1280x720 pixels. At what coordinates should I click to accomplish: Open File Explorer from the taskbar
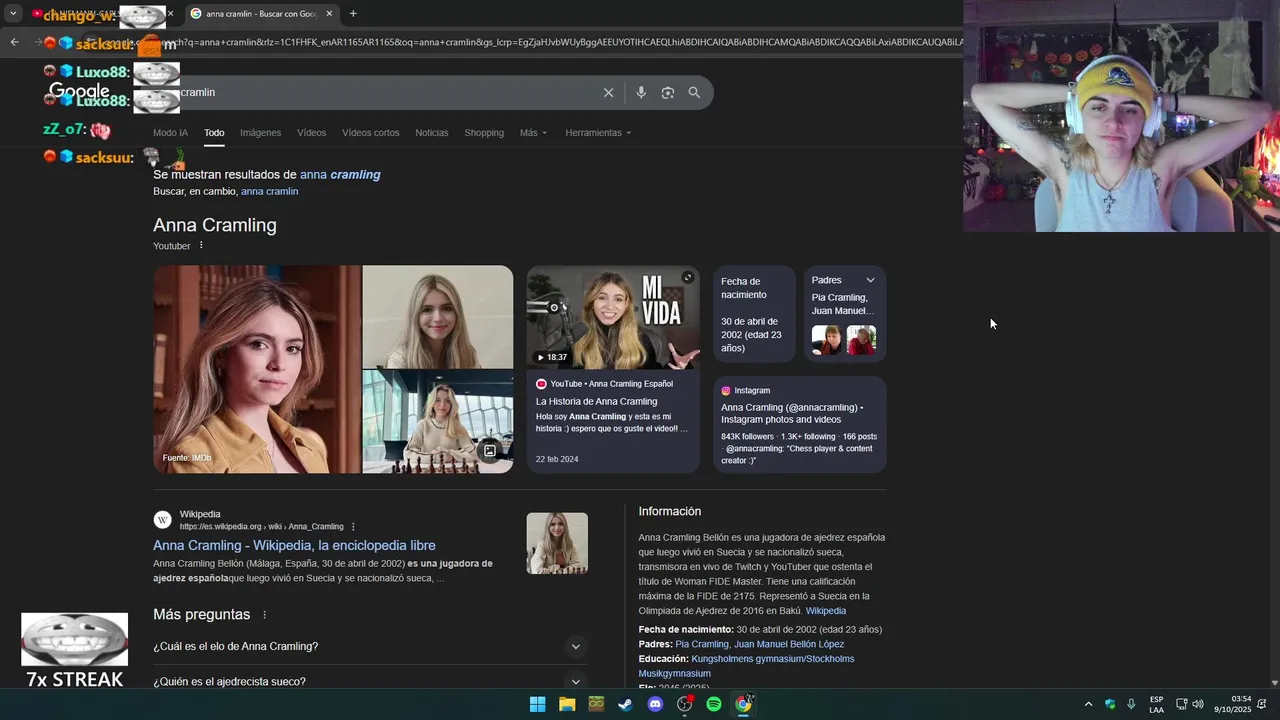(x=567, y=704)
